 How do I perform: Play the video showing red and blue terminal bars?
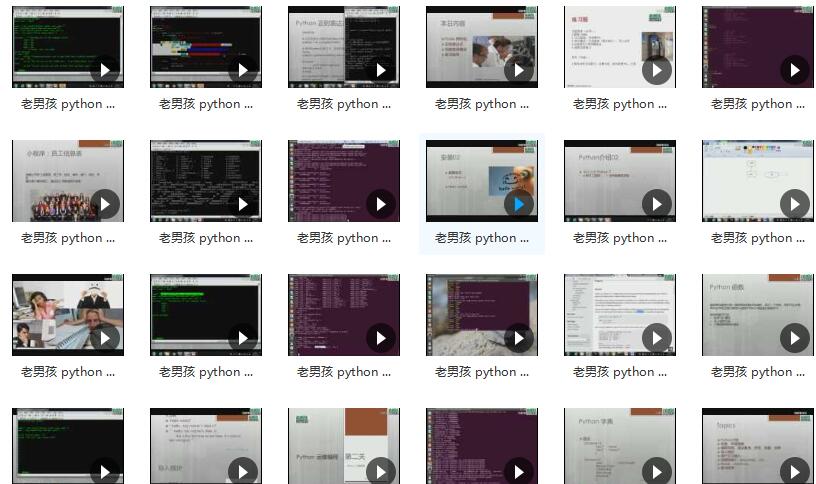coord(243,70)
